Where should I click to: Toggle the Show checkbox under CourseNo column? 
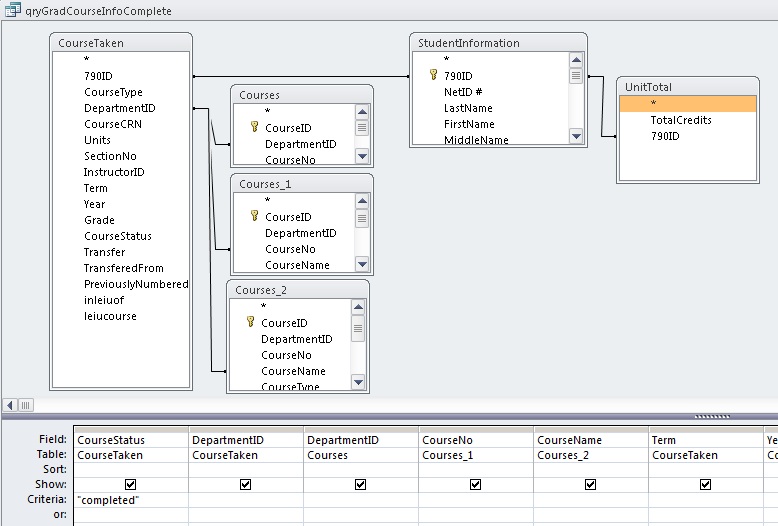coord(476,484)
